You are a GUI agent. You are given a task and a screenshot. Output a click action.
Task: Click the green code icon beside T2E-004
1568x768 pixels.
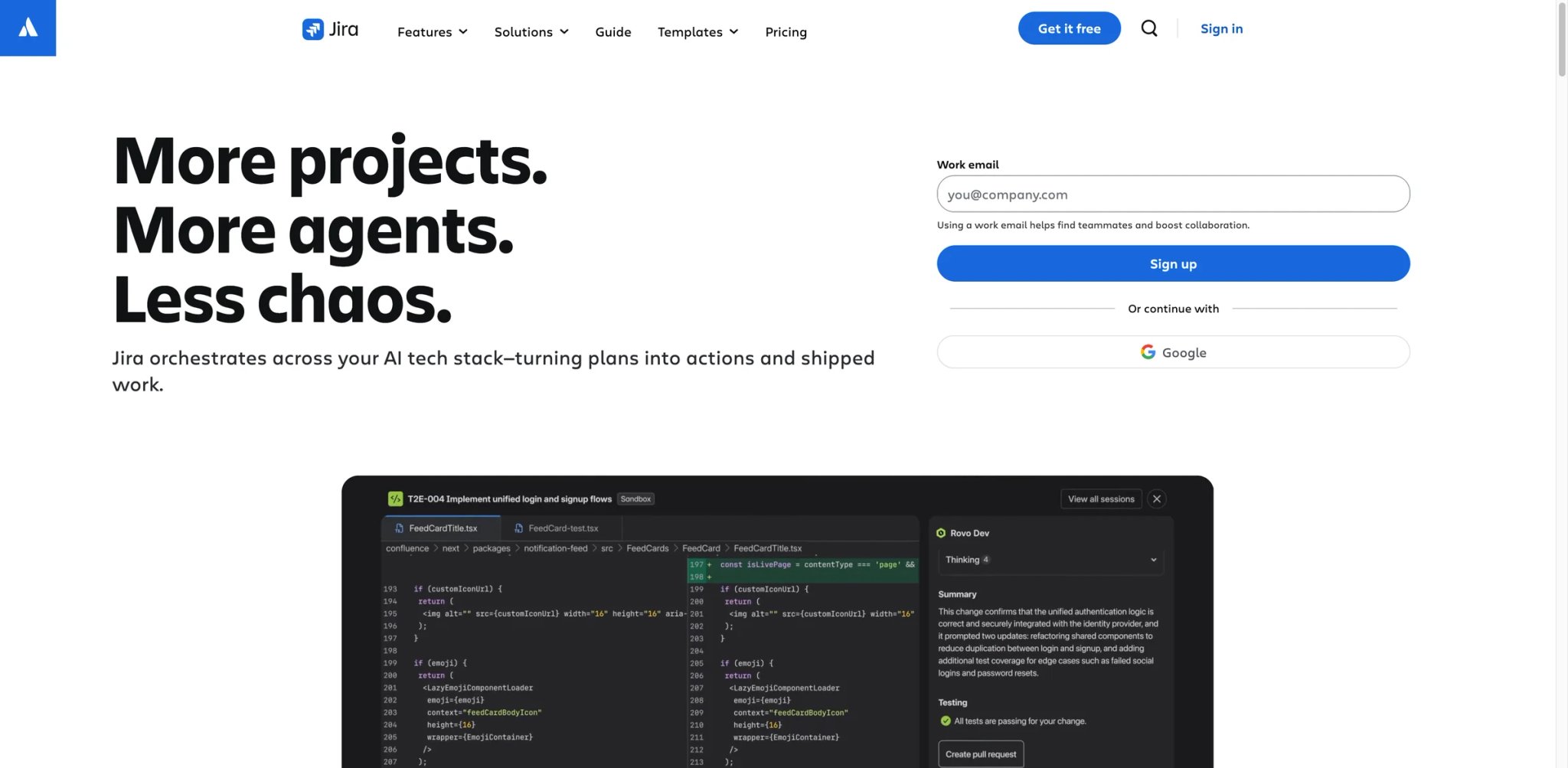pyautogui.click(x=395, y=498)
